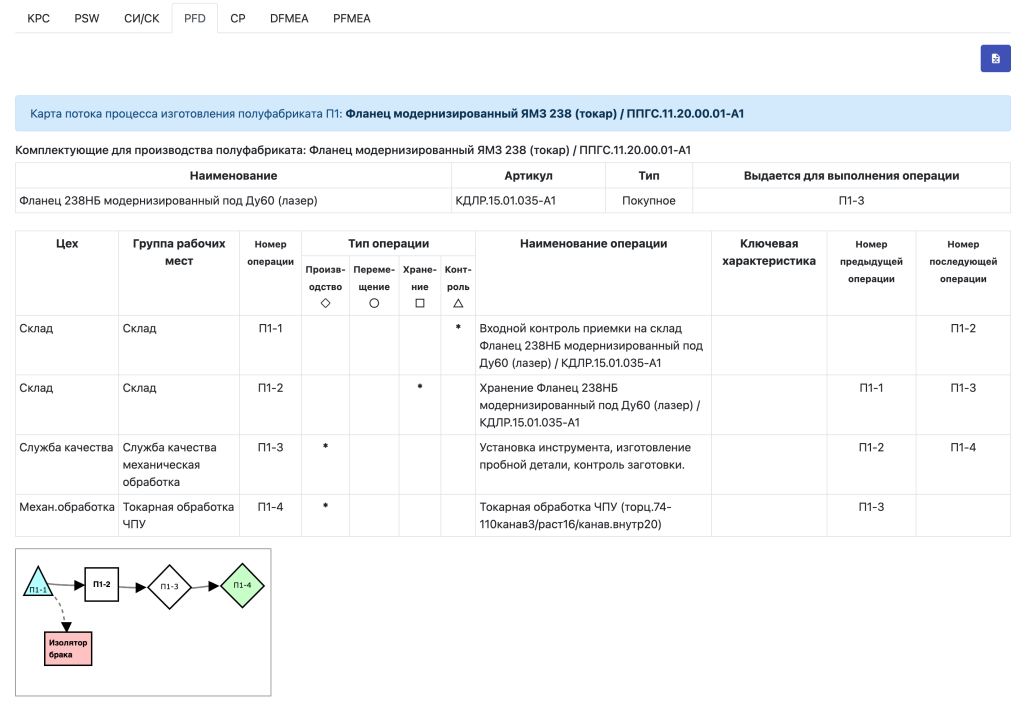Screen dimensions: 1024x705
Task: Select the PFD tab
Action: pos(195,18)
